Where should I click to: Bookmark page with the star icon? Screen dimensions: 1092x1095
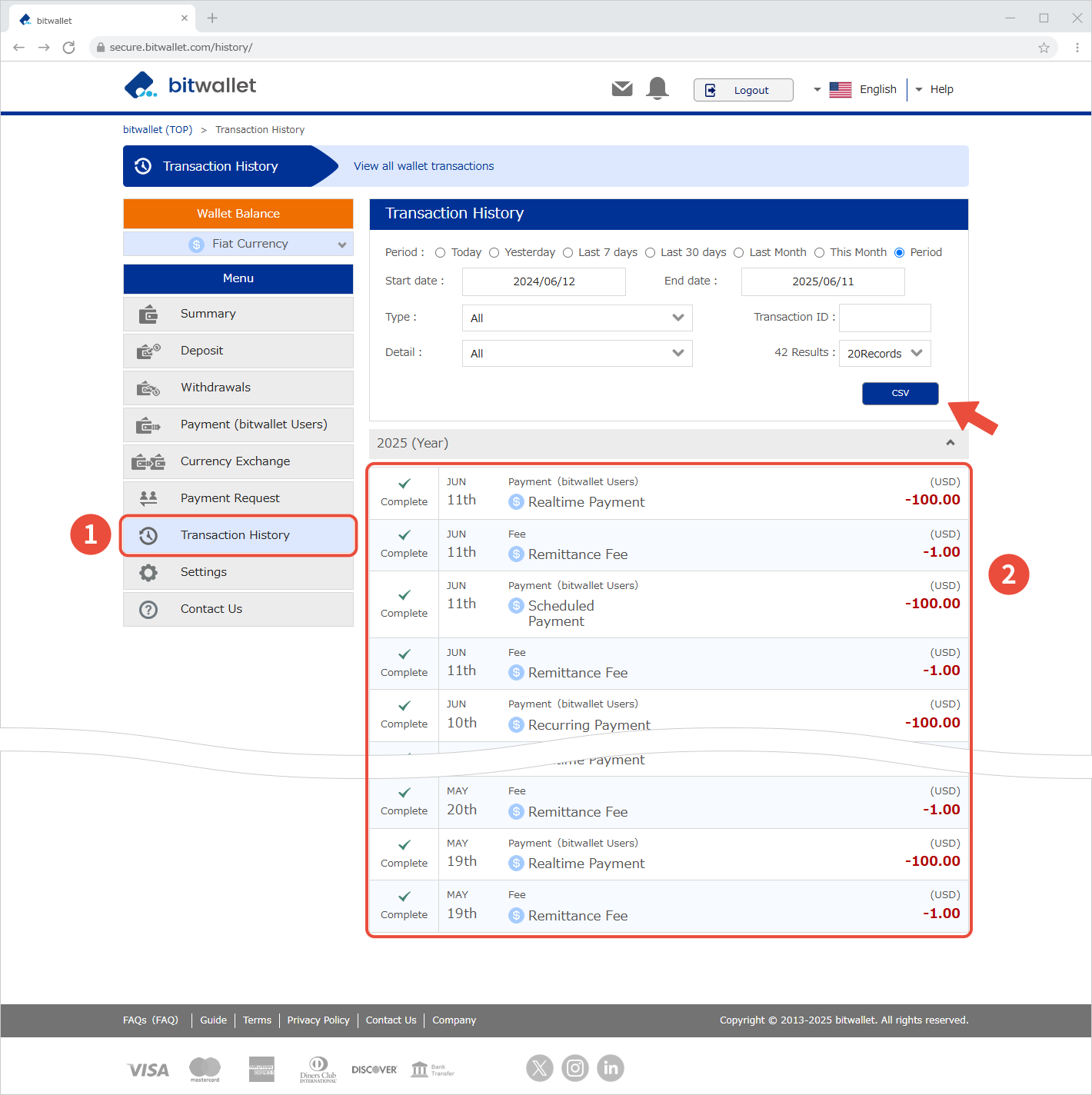pyautogui.click(x=1044, y=48)
